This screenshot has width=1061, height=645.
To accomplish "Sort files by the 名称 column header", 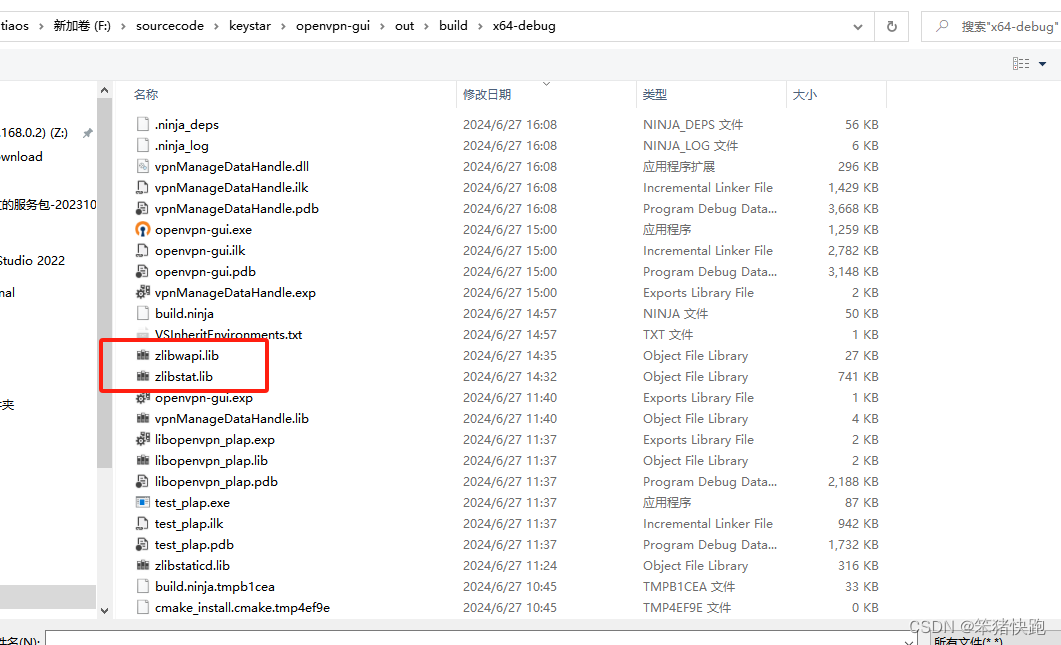I will pos(145,93).
